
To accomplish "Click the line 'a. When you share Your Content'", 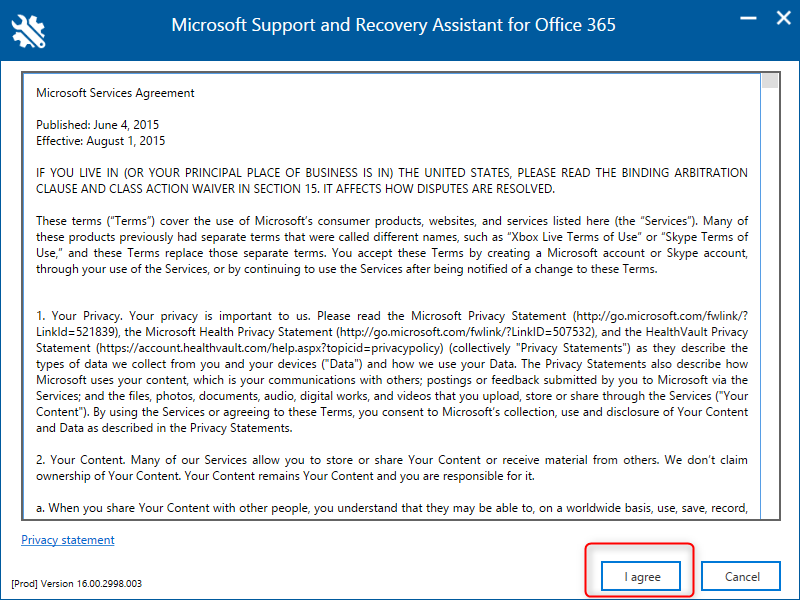I will 392,508.
